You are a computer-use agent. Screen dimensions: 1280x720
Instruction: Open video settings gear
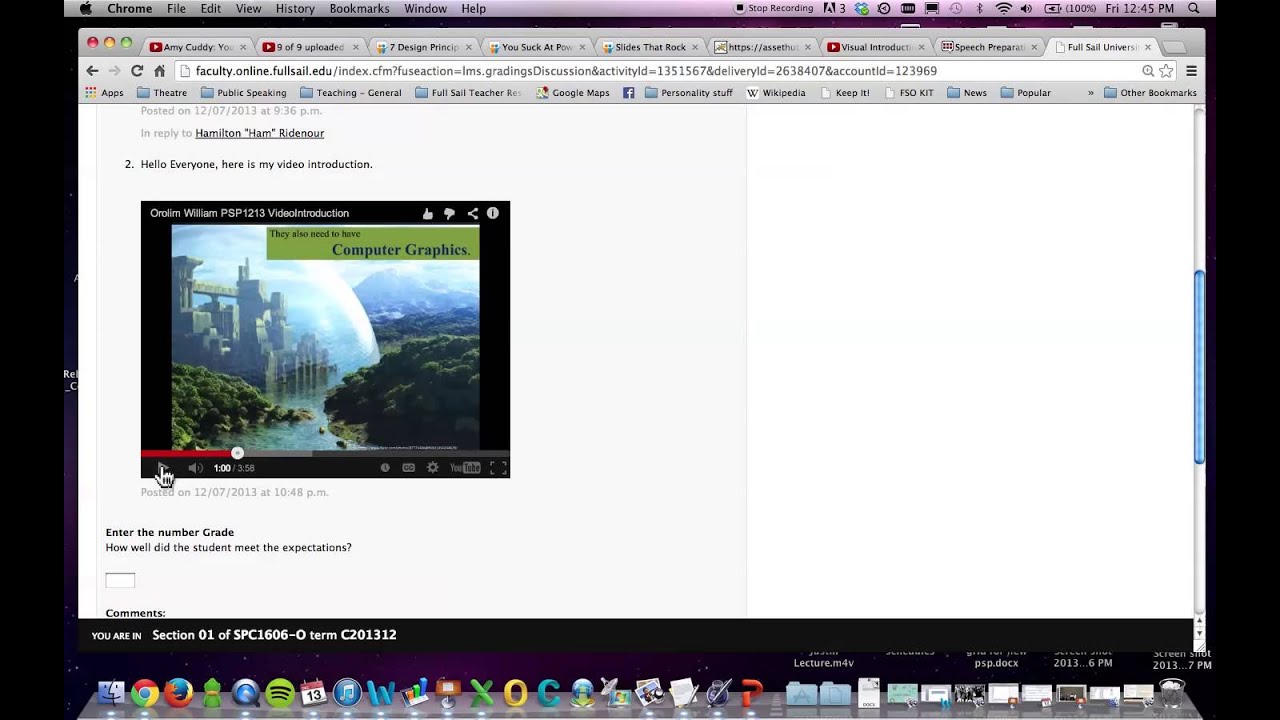pos(433,468)
